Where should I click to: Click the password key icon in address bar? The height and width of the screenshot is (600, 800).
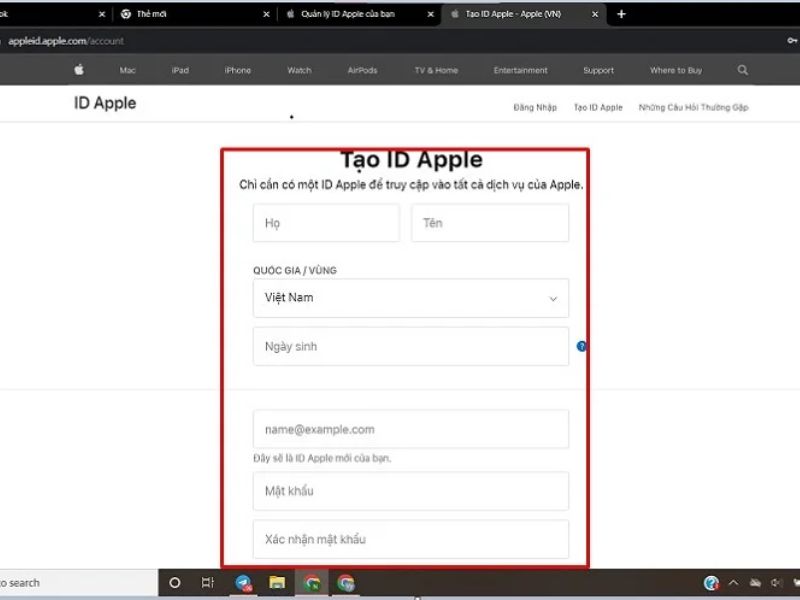point(792,41)
